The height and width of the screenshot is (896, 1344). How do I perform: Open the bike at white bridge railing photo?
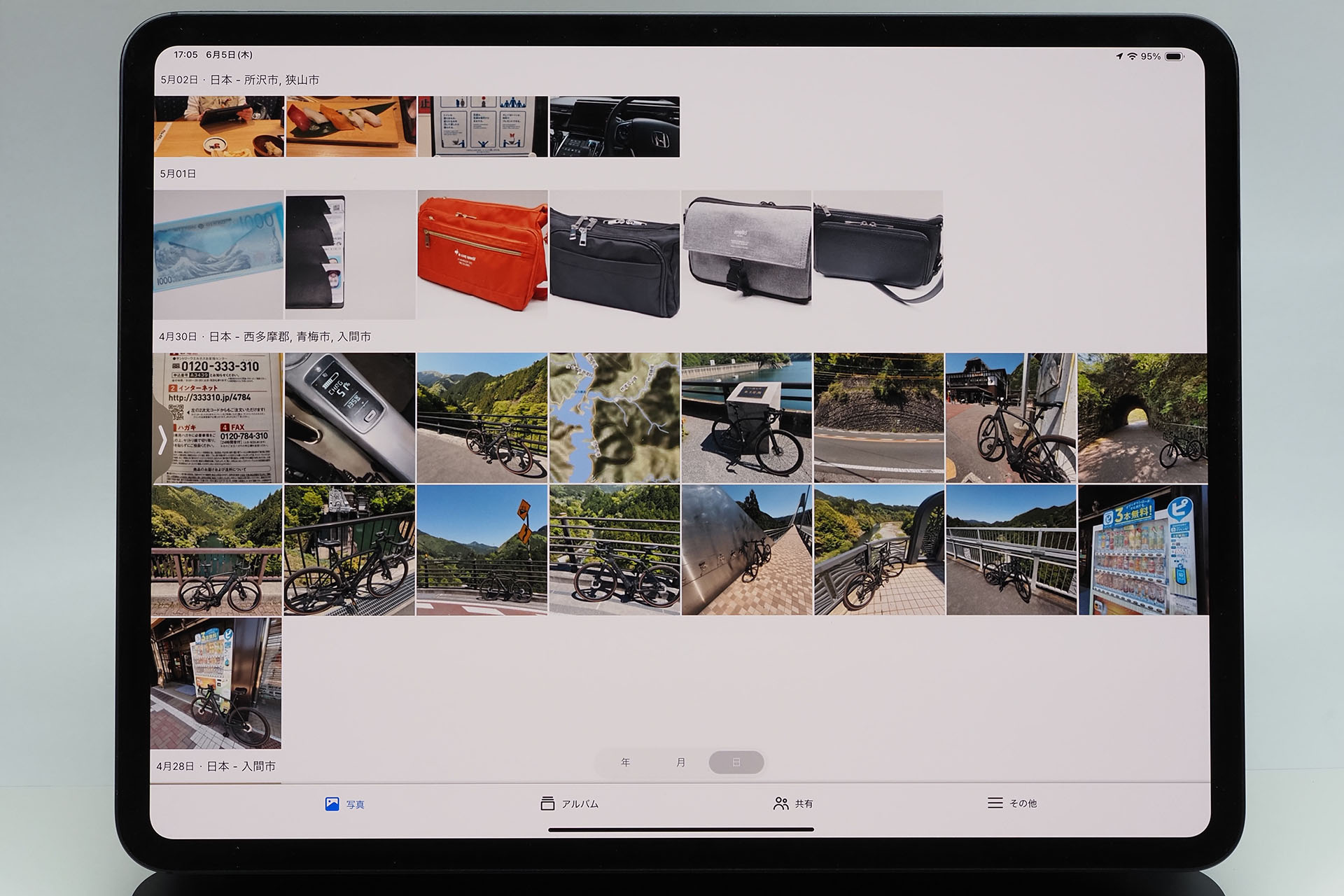coord(1011,550)
